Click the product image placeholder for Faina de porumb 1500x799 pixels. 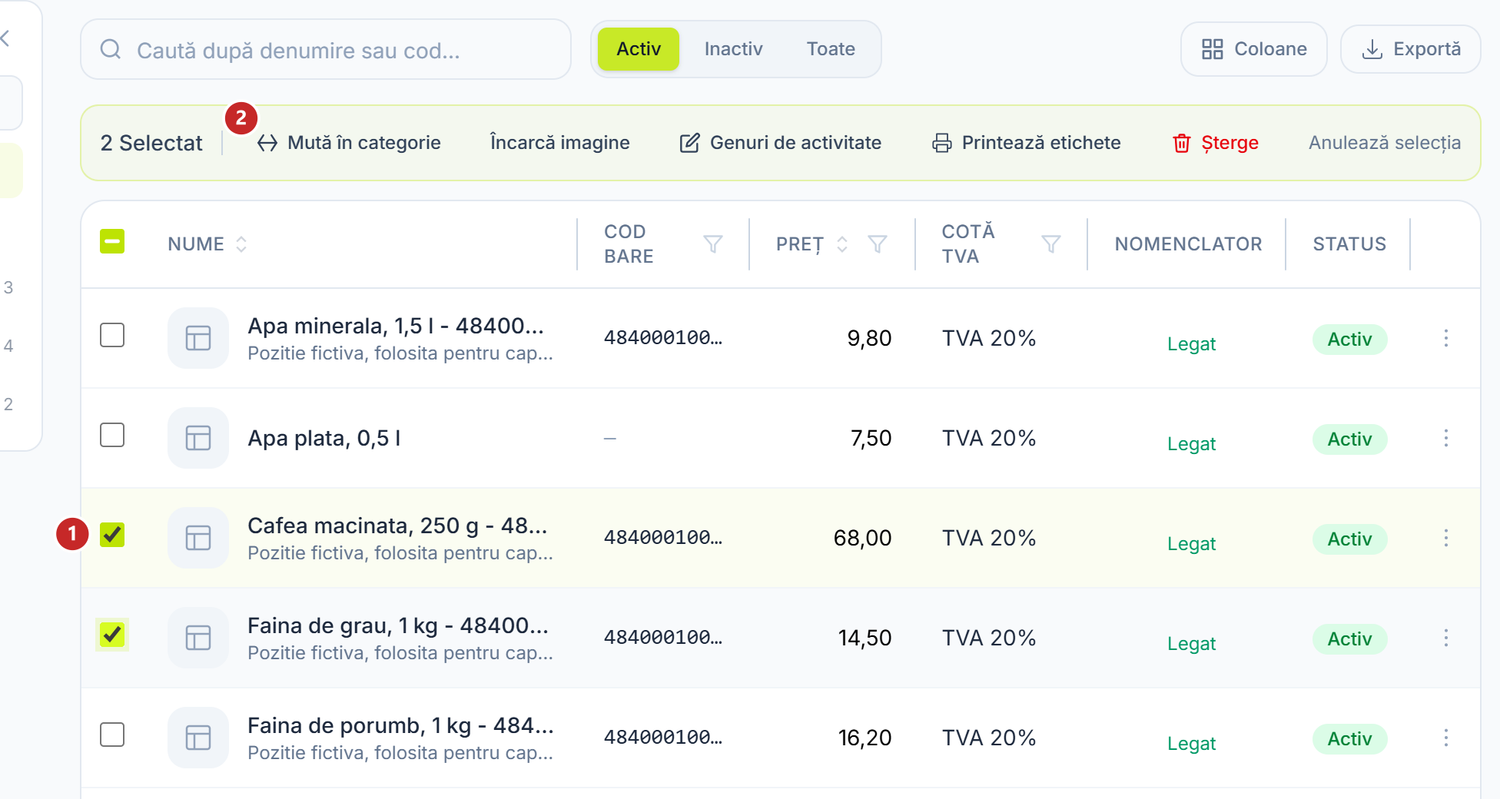(198, 738)
